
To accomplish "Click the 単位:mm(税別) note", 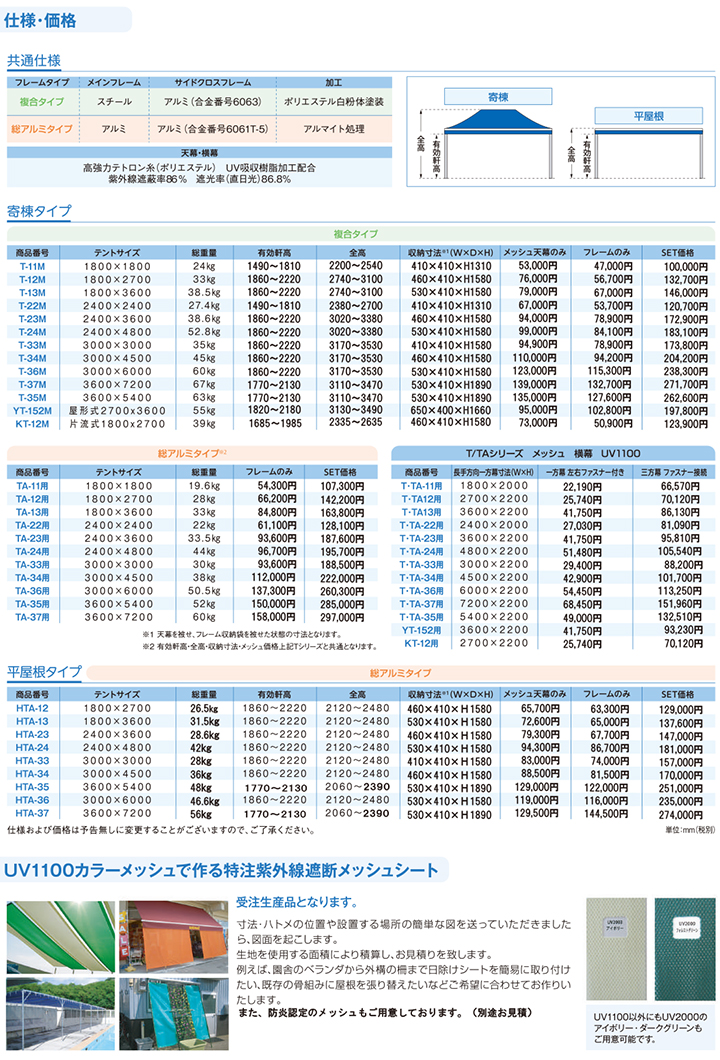I will pos(690,829).
